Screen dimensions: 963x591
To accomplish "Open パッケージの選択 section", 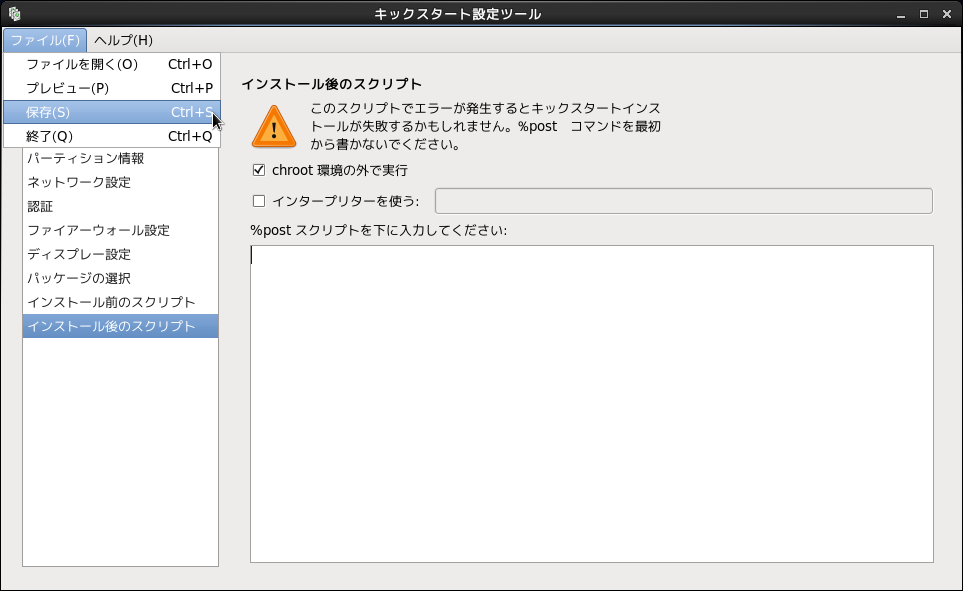I will click(x=79, y=278).
